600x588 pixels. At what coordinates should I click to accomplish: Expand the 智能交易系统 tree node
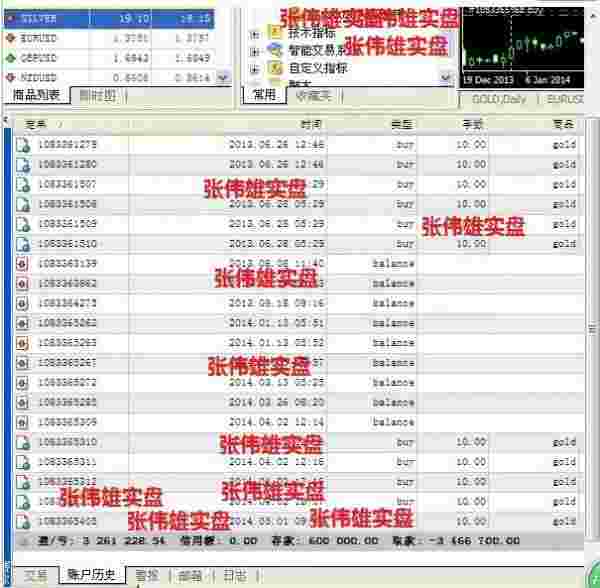click(x=254, y=51)
